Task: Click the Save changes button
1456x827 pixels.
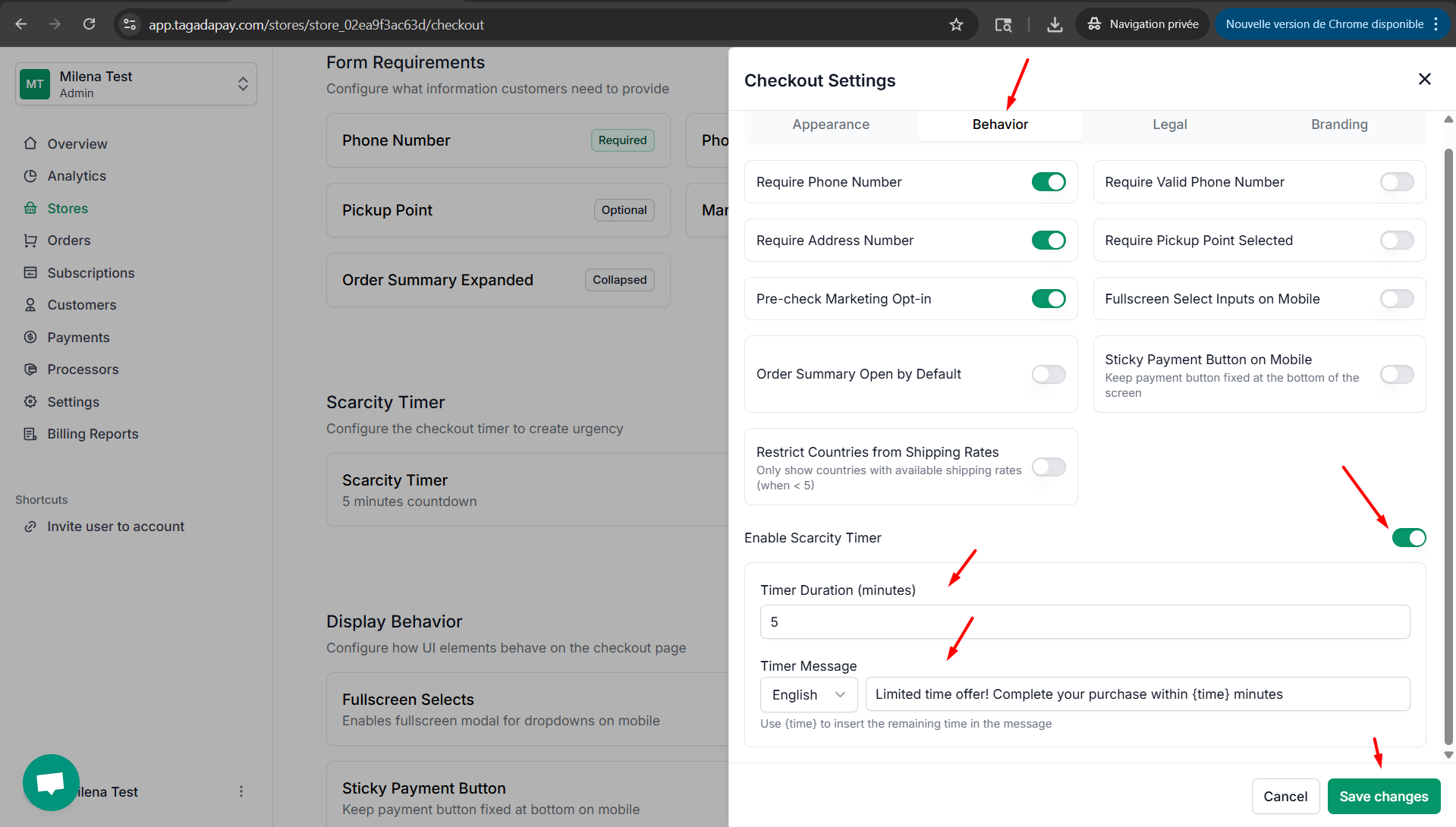Action: point(1383,797)
